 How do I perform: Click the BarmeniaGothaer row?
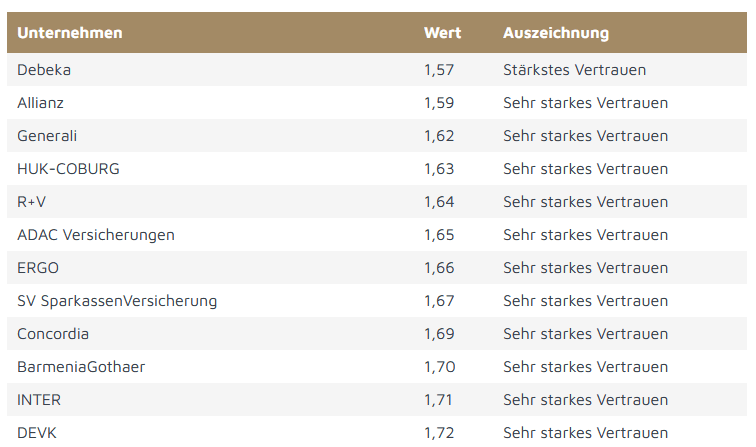[81, 367]
